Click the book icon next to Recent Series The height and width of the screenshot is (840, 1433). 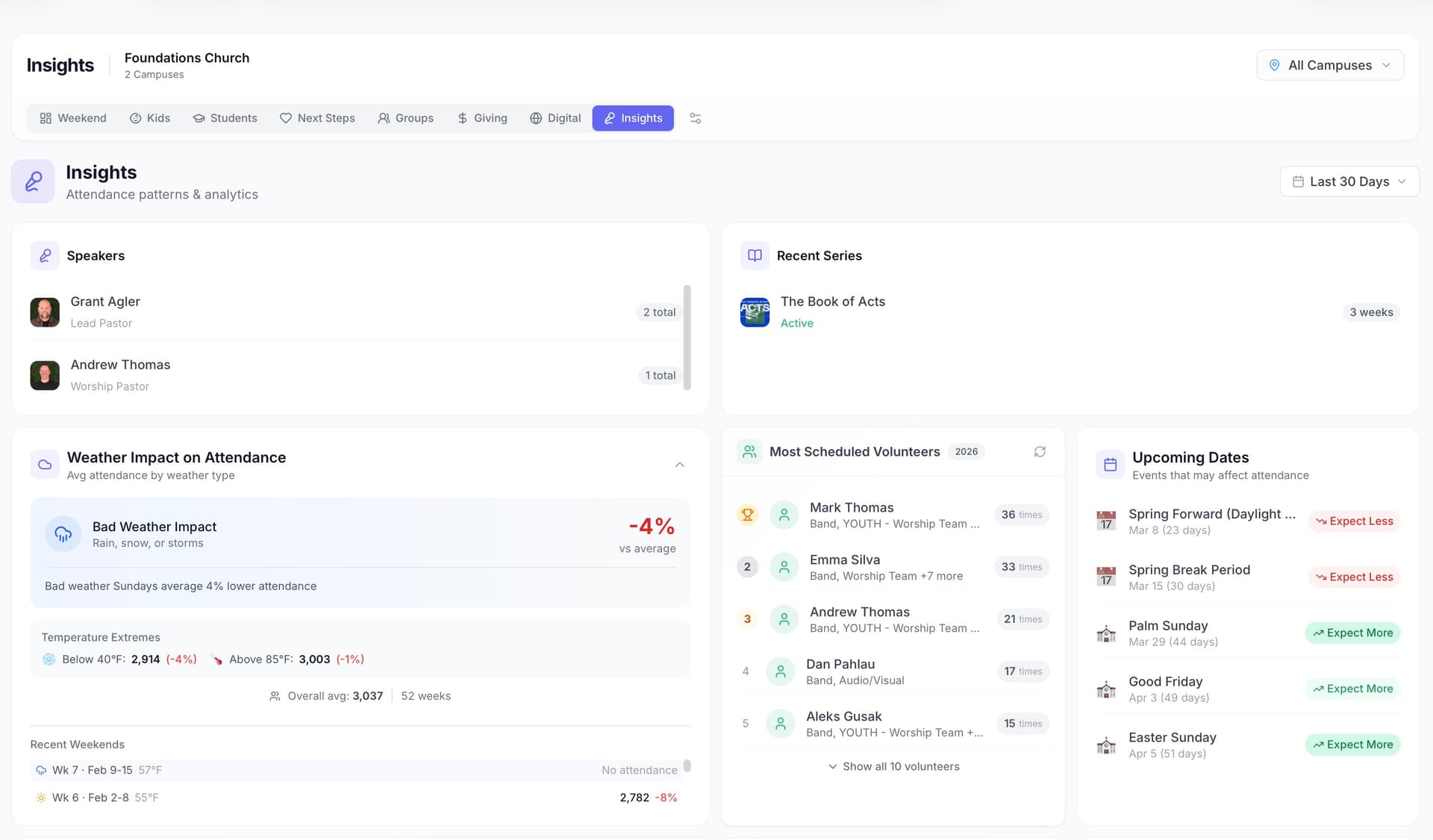click(754, 255)
